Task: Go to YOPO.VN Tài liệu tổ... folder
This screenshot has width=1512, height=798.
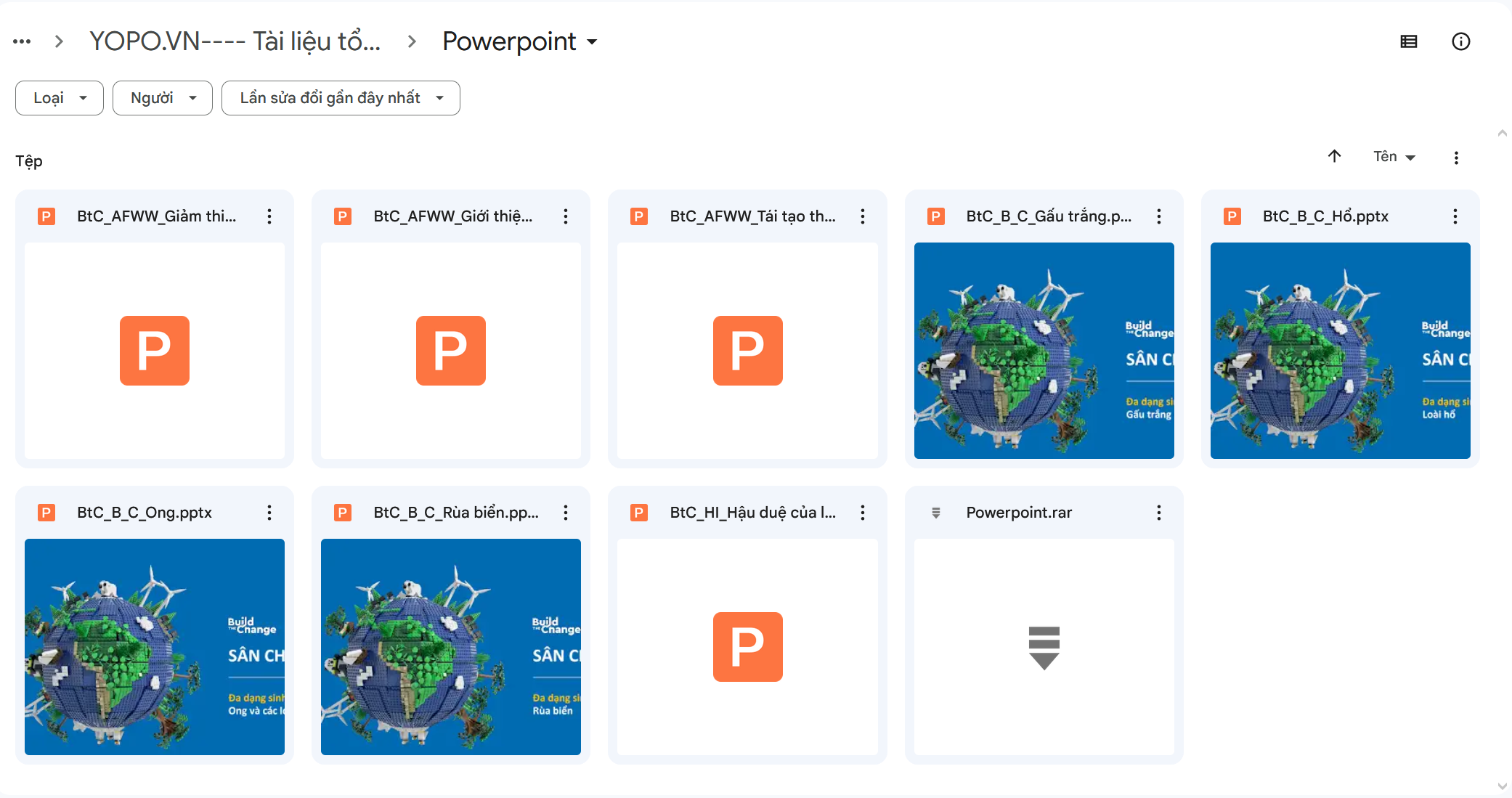Action: coord(235,42)
